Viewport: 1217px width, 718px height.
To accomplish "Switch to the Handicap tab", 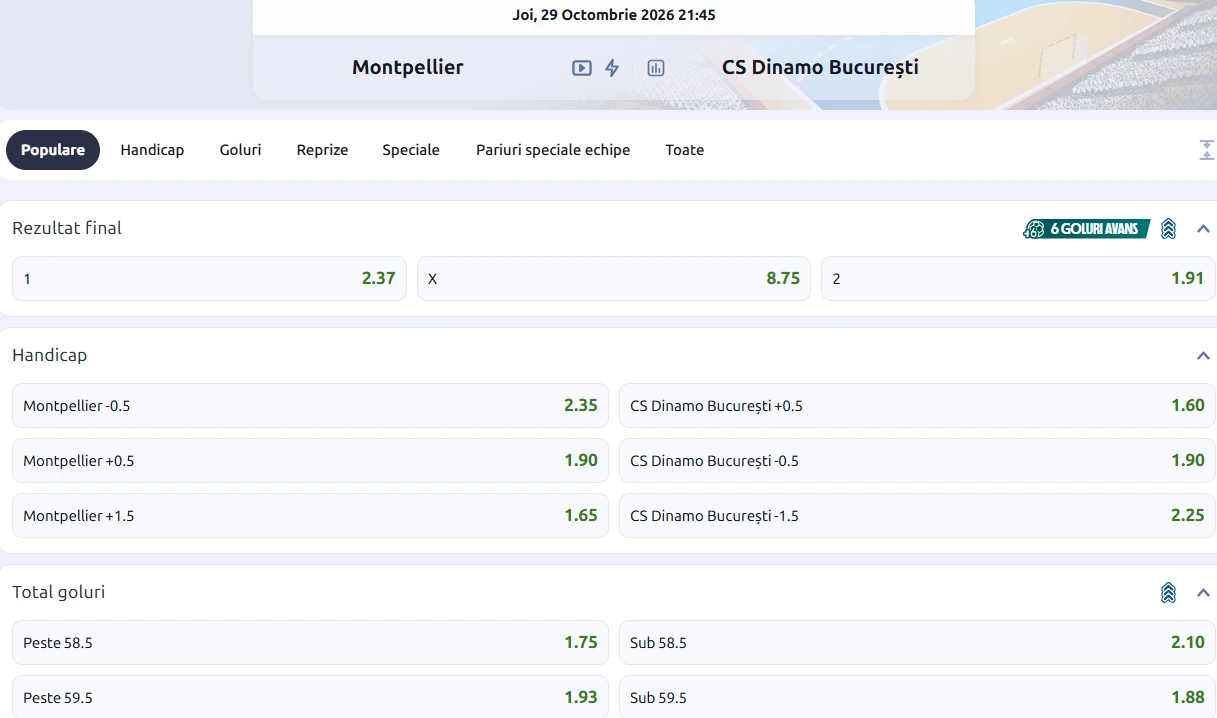I will click(x=152, y=150).
